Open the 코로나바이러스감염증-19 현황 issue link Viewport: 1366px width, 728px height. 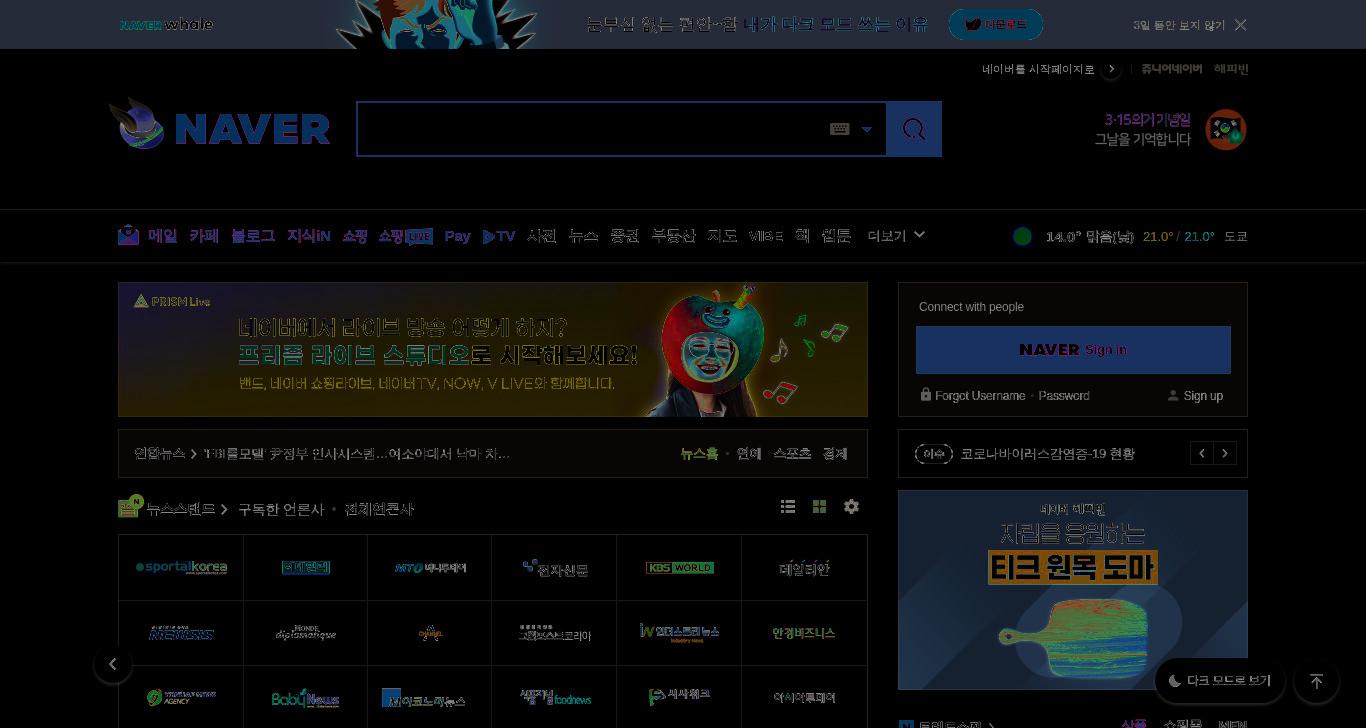1047,454
